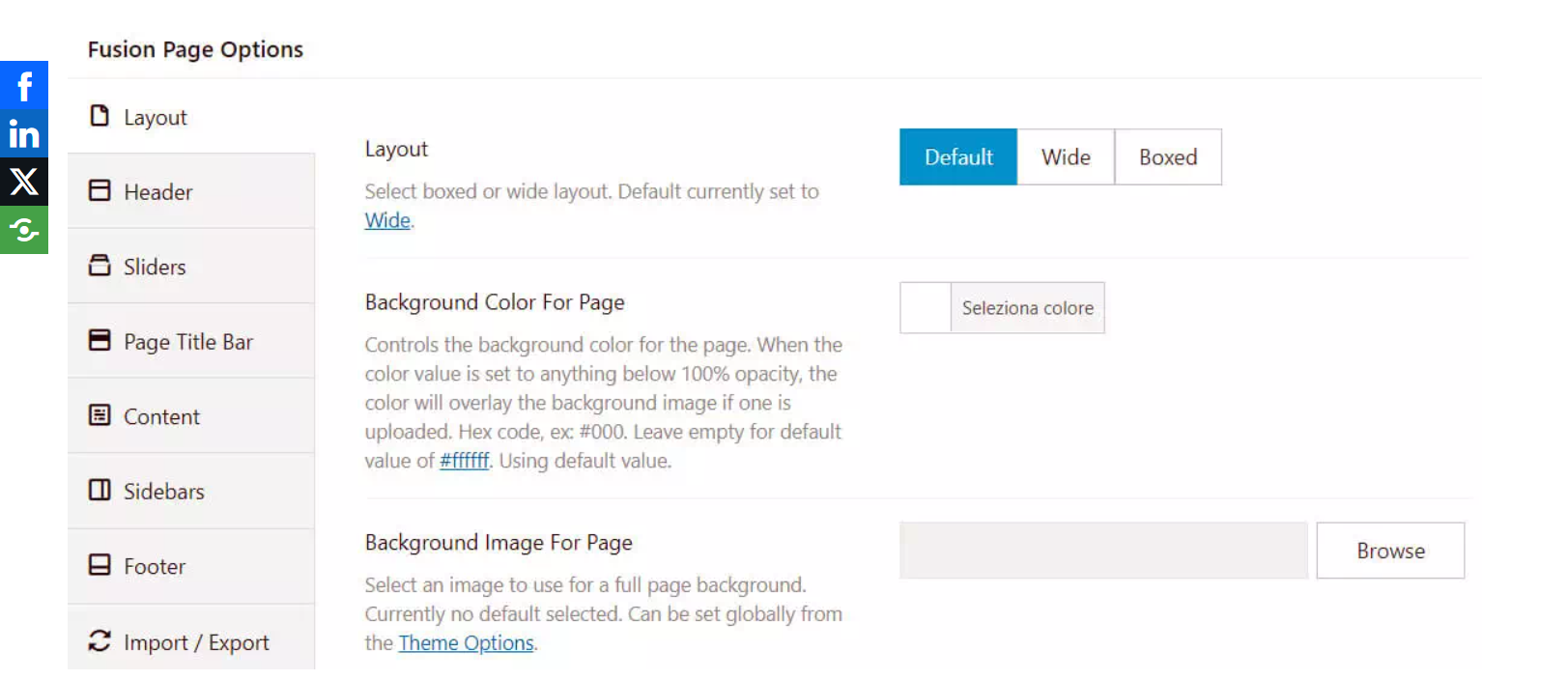Share via the LinkedIn icon
Viewport: 1568px width, 680px height.
(x=24, y=133)
